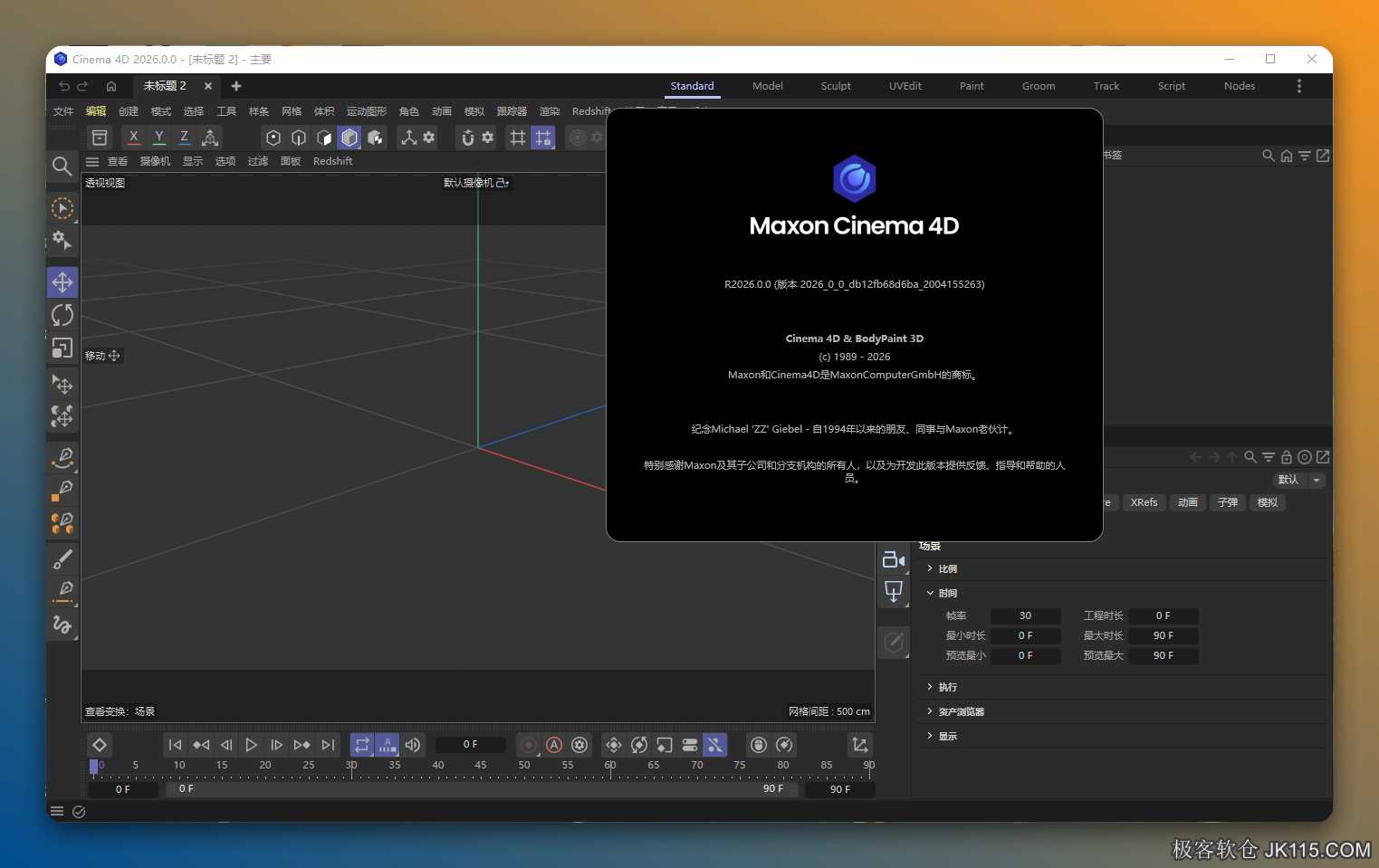Select the Polygons mode cube icon

[x=324, y=138]
